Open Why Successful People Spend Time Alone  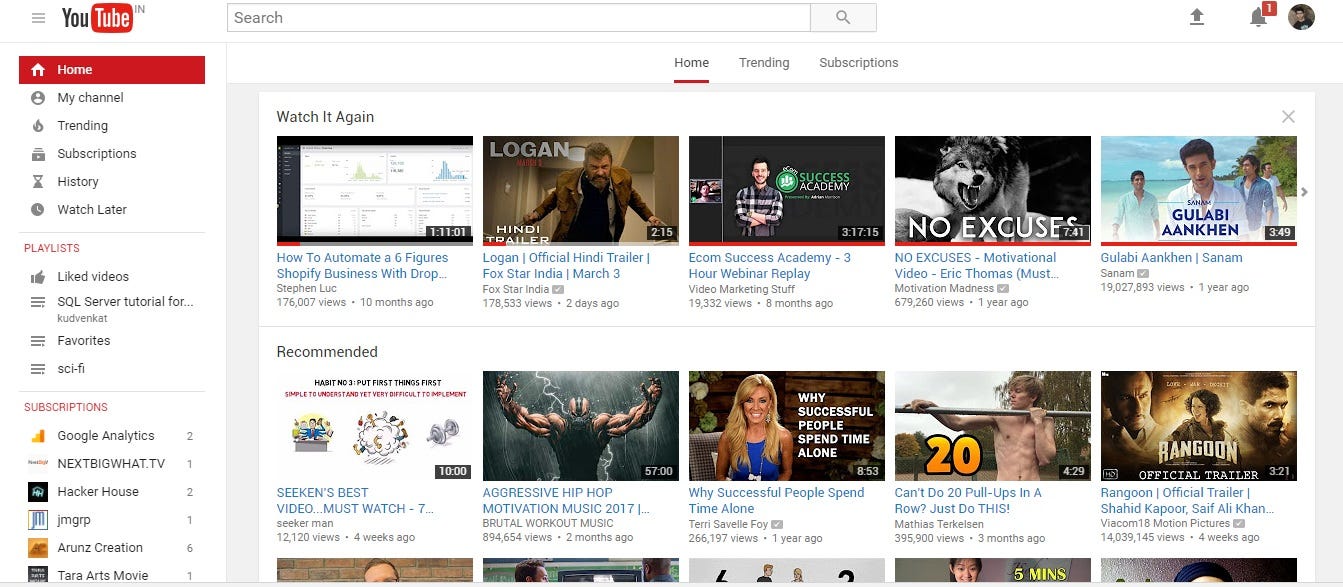tap(776, 501)
